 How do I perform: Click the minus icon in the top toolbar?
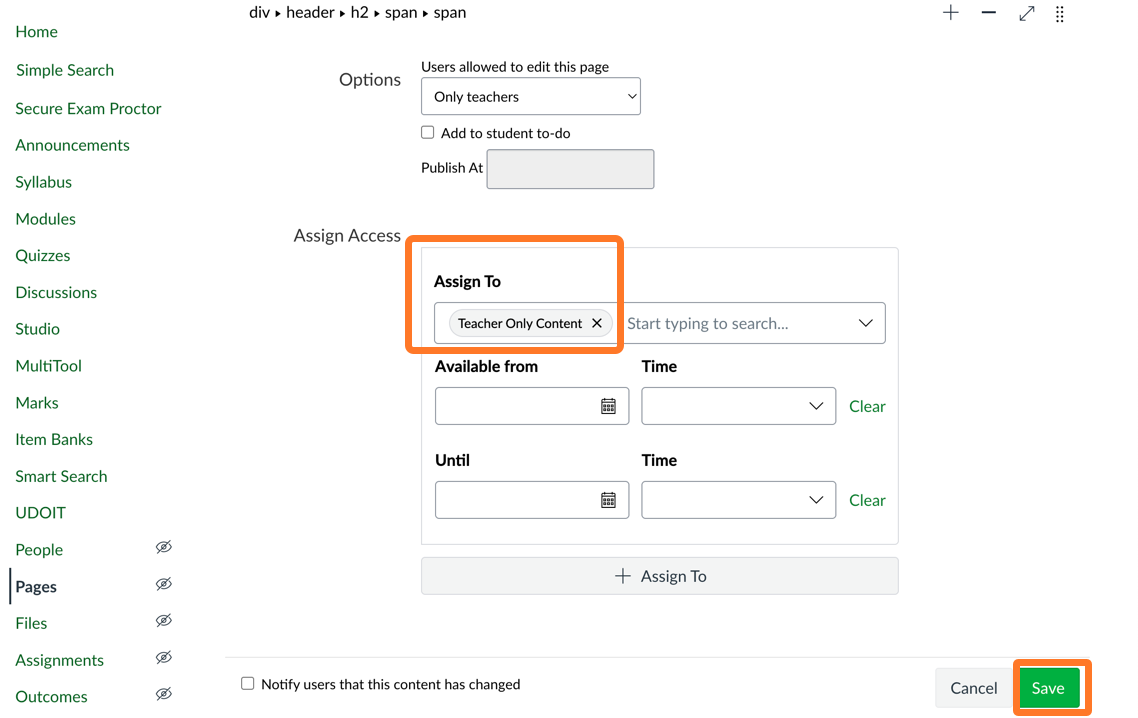click(988, 13)
